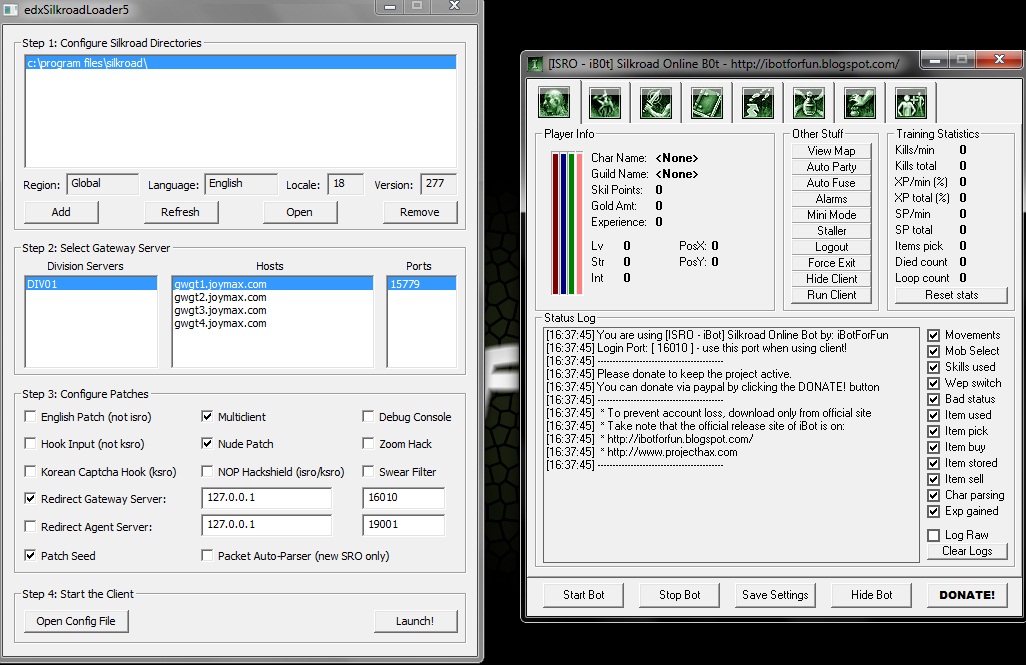1026x665 pixels.
Task: Select the potion flask icon
Action: click(x=808, y=102)
